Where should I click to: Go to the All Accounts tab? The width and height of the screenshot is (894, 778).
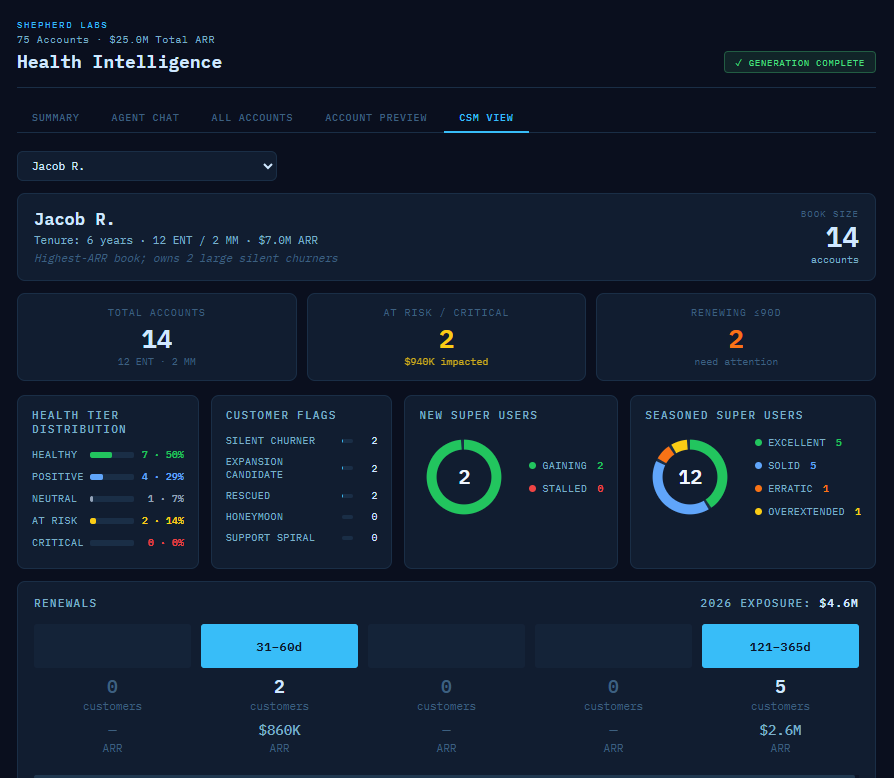(x=251, y=117)
